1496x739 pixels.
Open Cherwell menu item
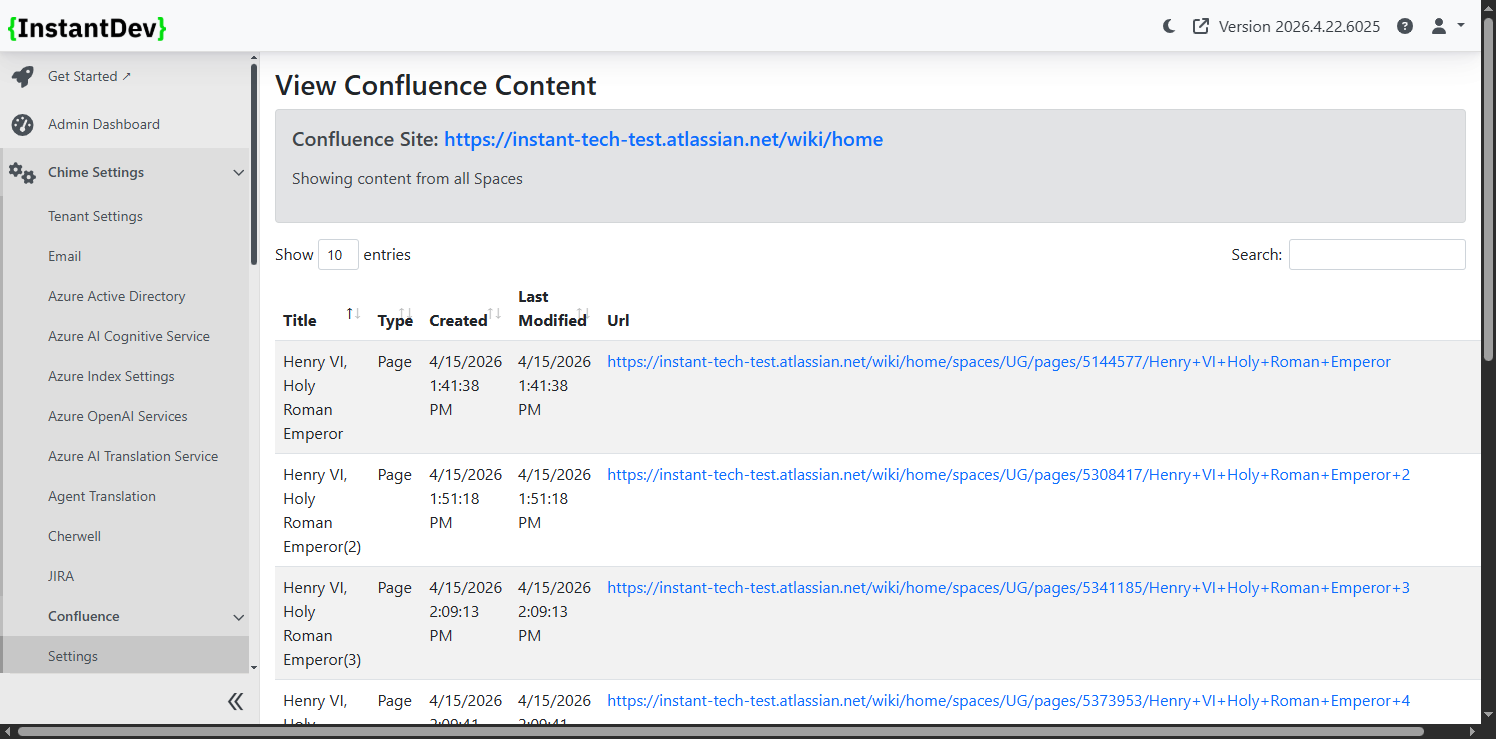(x=74, y=536)
